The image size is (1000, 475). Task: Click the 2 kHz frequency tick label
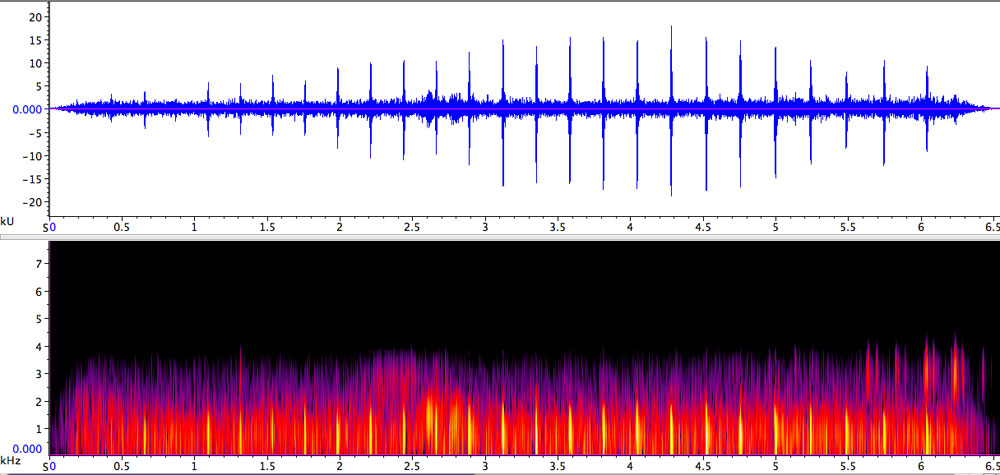(x=38, y=401)
